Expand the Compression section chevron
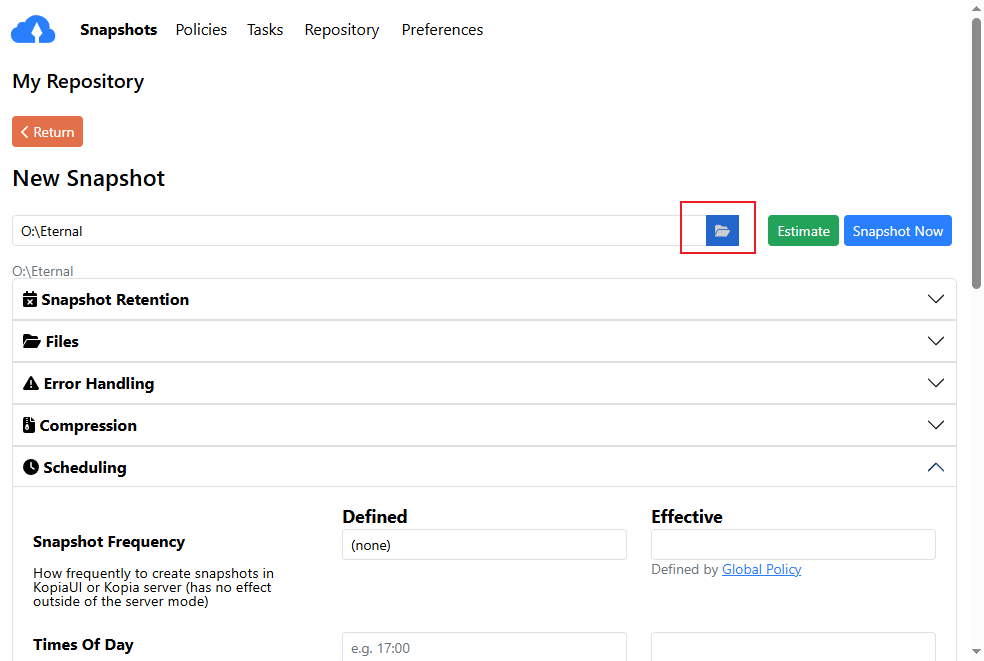Viewport: 984px width, 661px height. tap(935, 426)
